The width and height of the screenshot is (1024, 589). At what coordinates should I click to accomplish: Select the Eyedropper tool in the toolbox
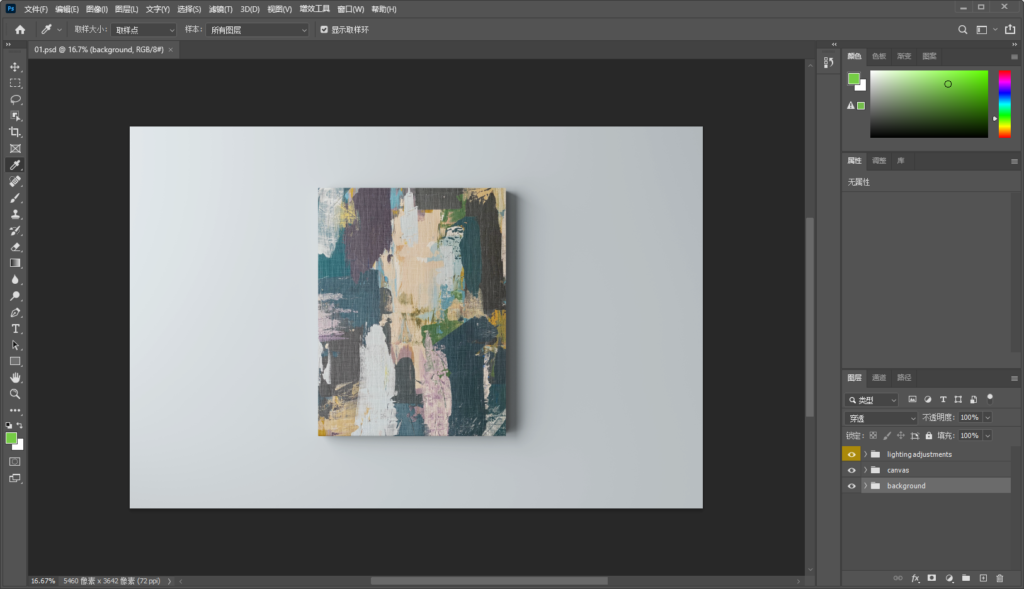click(x=15, y=165)
